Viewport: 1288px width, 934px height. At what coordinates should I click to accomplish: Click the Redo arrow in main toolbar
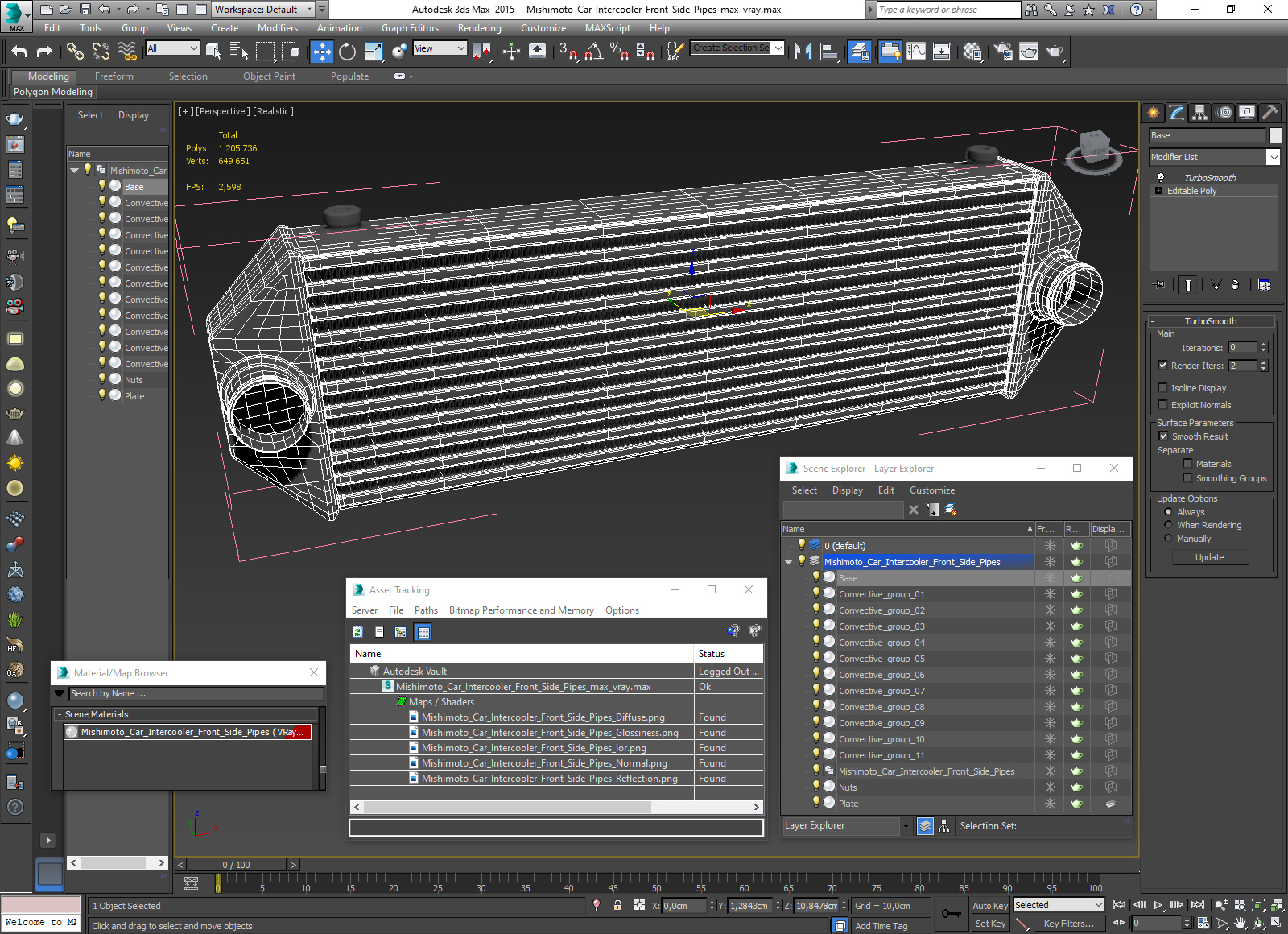point(44,52)
